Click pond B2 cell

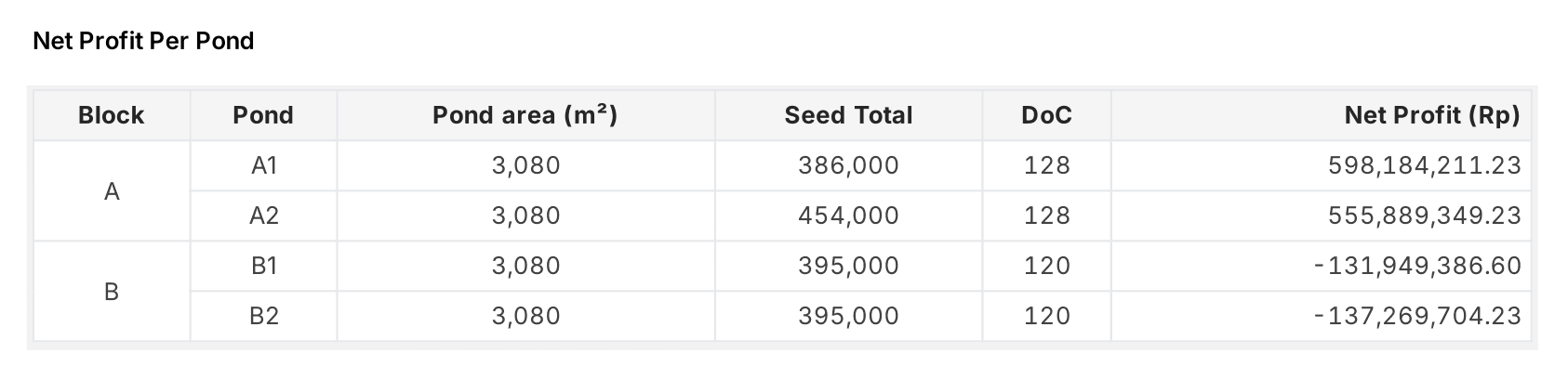[x=264, y=317]
